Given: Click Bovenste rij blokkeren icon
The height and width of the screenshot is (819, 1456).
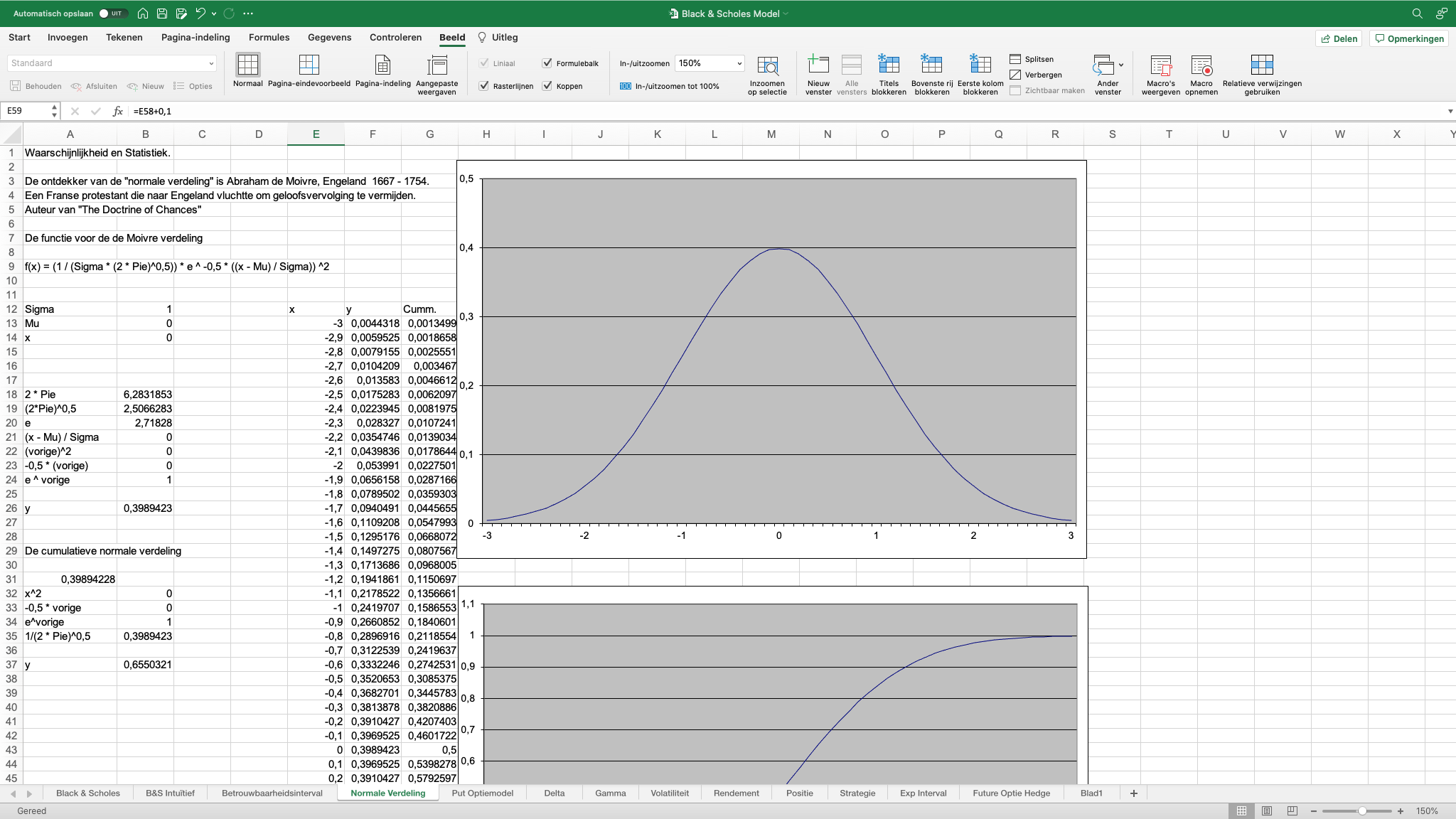Looking at the screenshot, I should (x=931, y=65).
